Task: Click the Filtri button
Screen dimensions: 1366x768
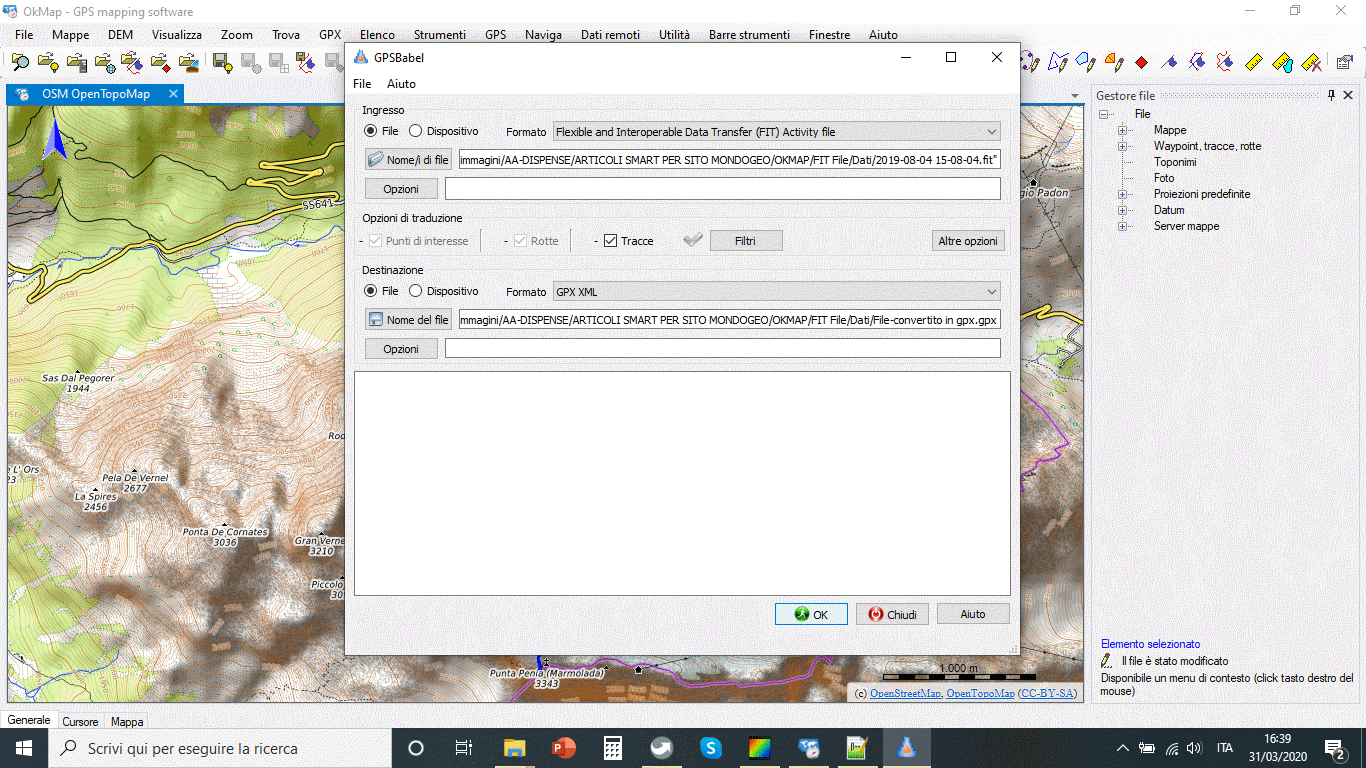Action: tap(746, 241)
